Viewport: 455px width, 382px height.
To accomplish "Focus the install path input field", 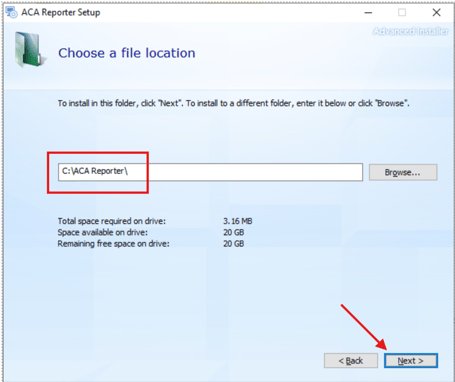I will 210,172.
